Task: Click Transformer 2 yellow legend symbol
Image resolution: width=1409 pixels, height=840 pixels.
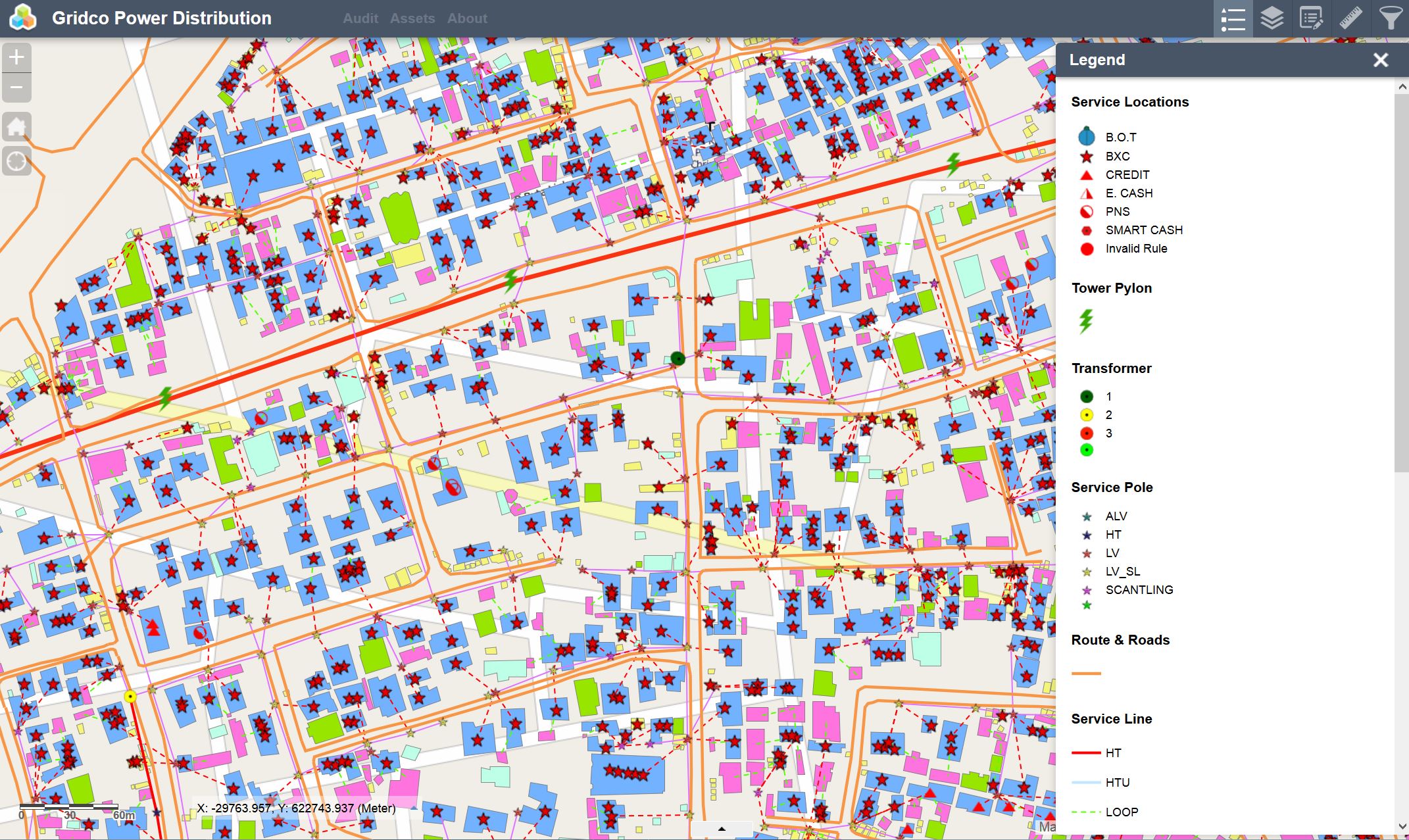Action: pos(1087,415)
